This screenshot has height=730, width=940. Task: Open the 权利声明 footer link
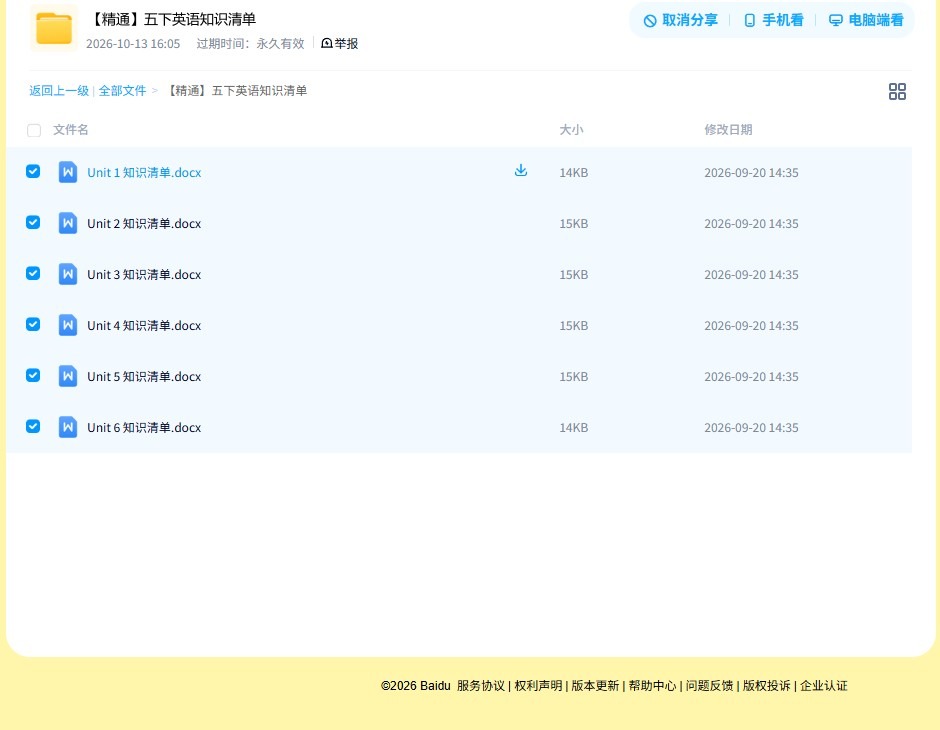tap(538, 686)
